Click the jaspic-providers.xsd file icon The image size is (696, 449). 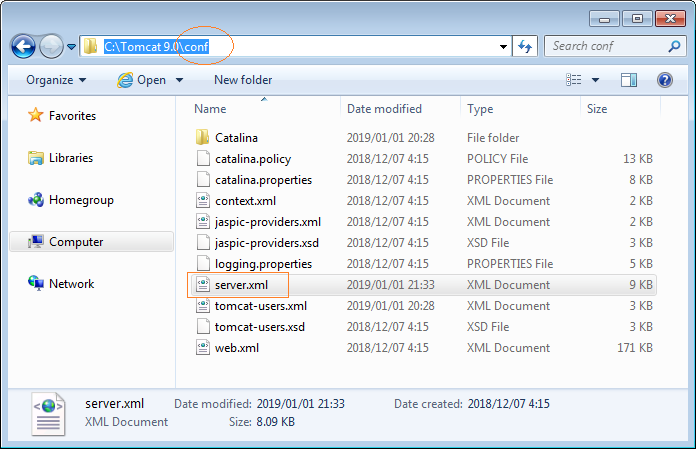click(203, 242)
